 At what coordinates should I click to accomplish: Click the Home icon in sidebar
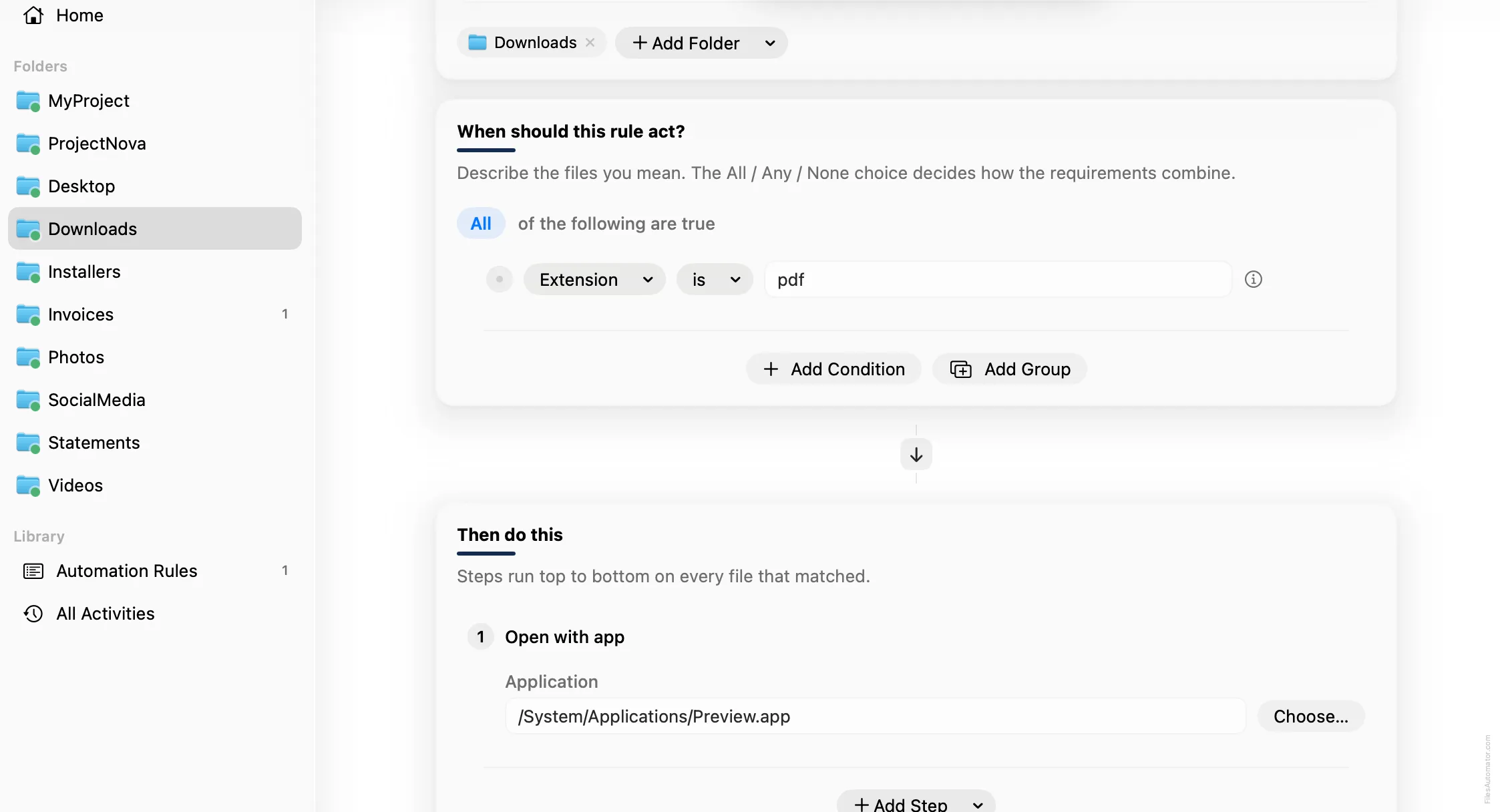(33, 15)
